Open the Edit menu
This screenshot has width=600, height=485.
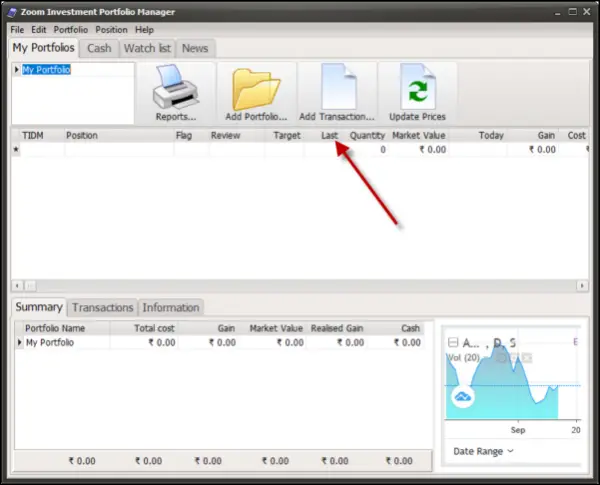(39, 29)
